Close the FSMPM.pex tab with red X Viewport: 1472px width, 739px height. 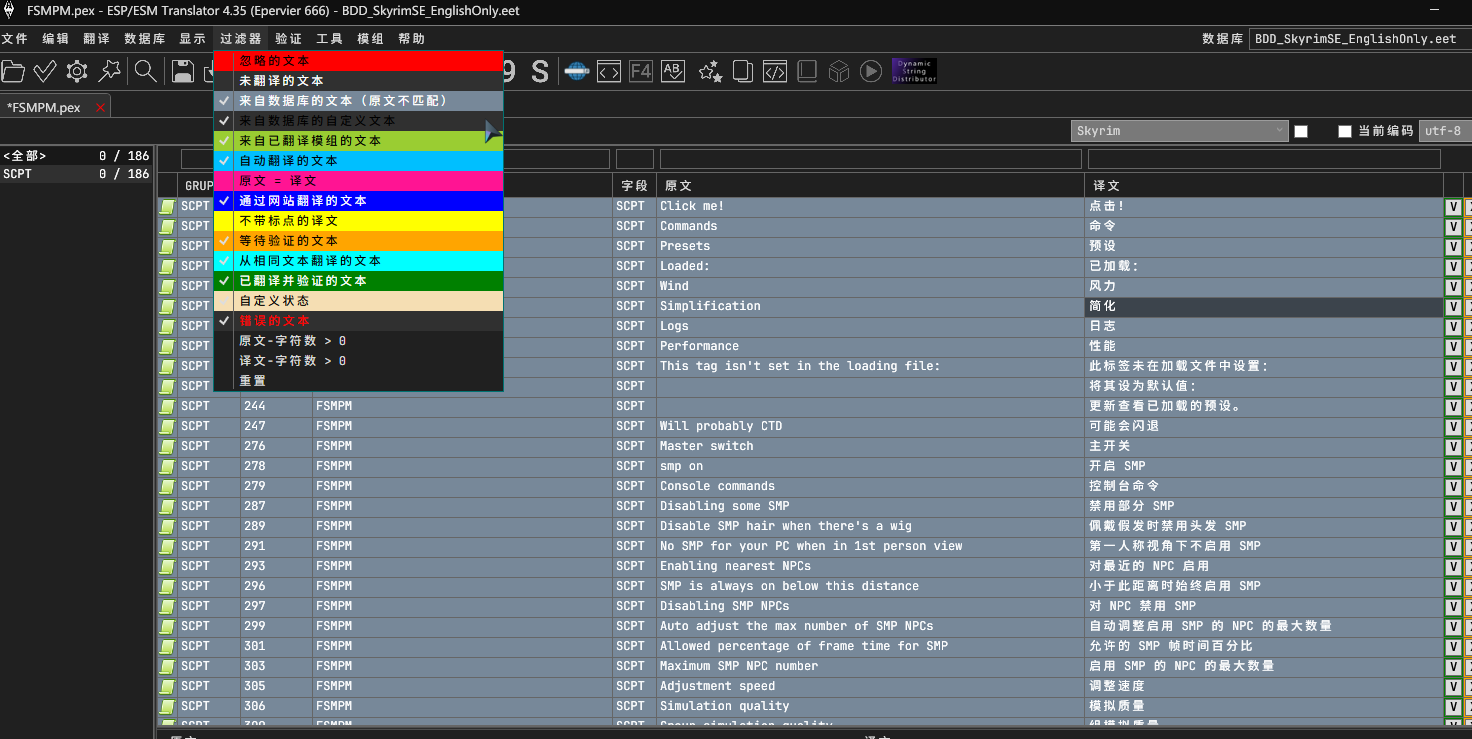[100, 108]
